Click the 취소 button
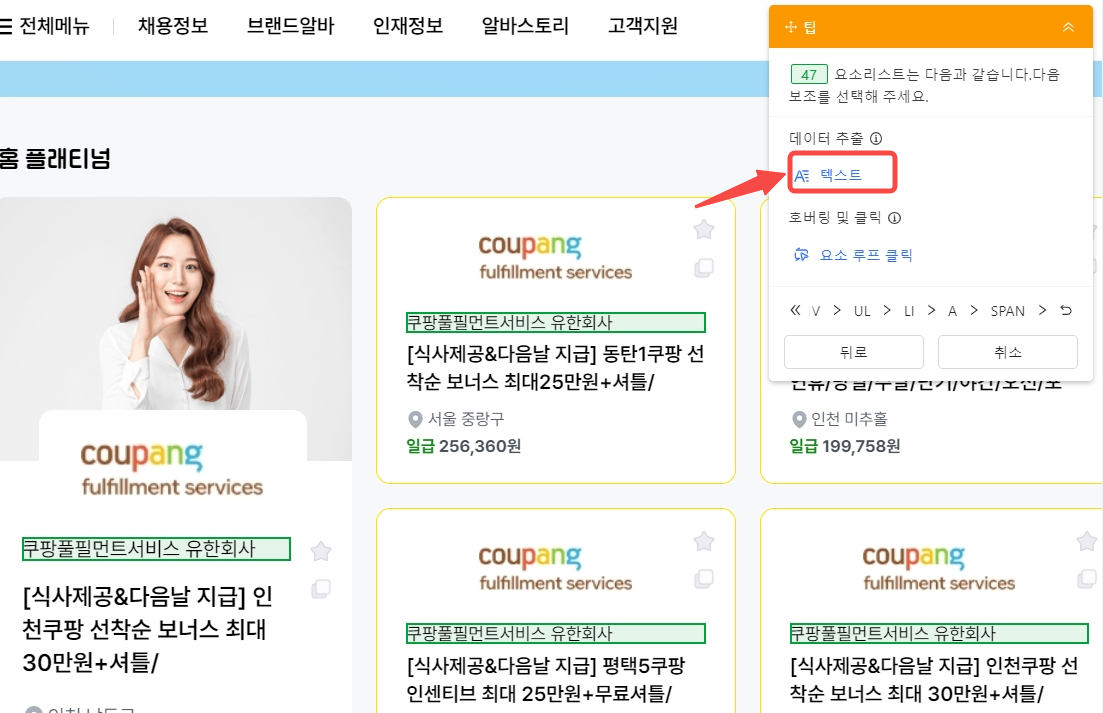This screenshot has width=1103, height=713. pos(1007,352)
